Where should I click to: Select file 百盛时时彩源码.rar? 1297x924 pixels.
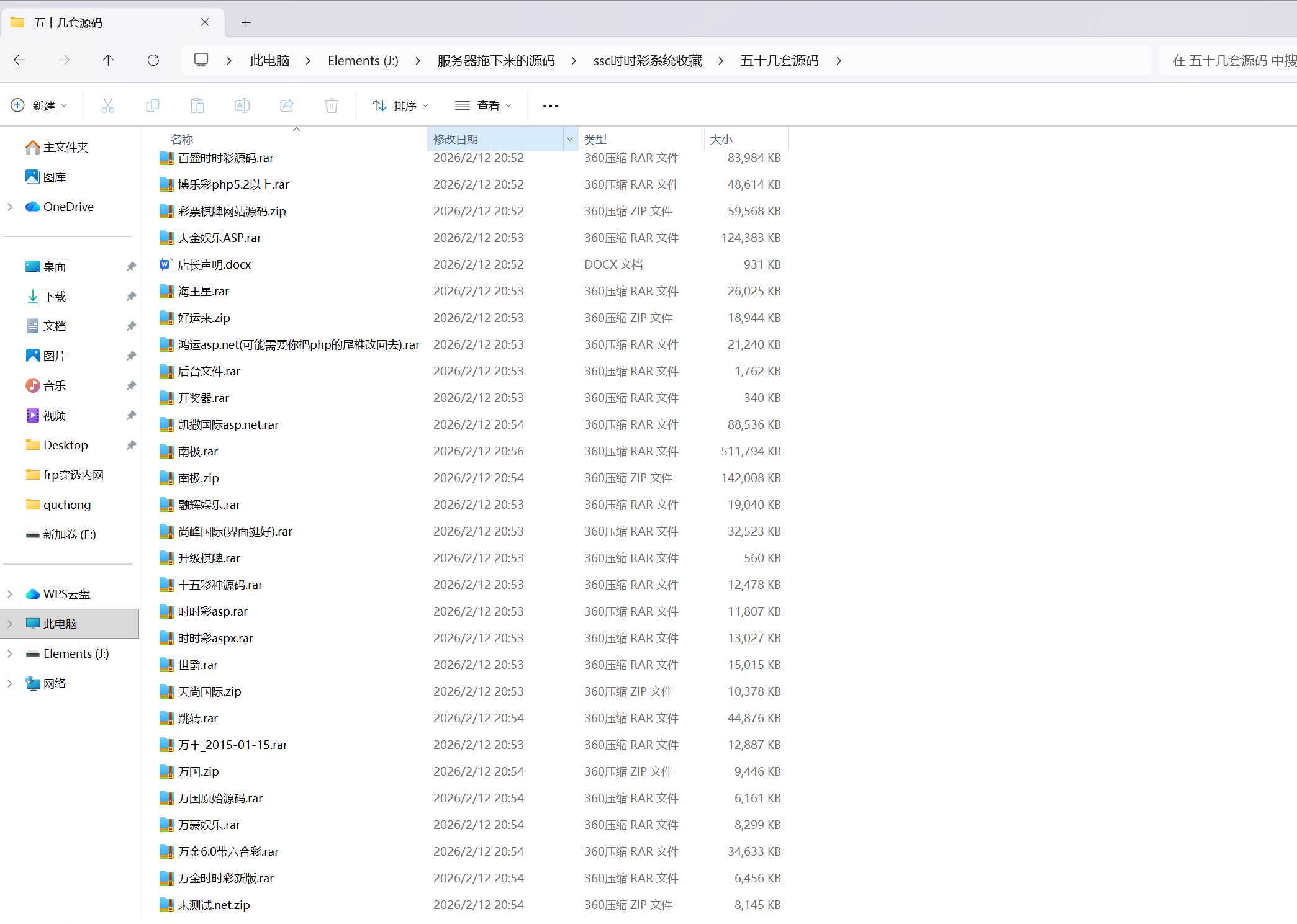click(x=226, y=158)
